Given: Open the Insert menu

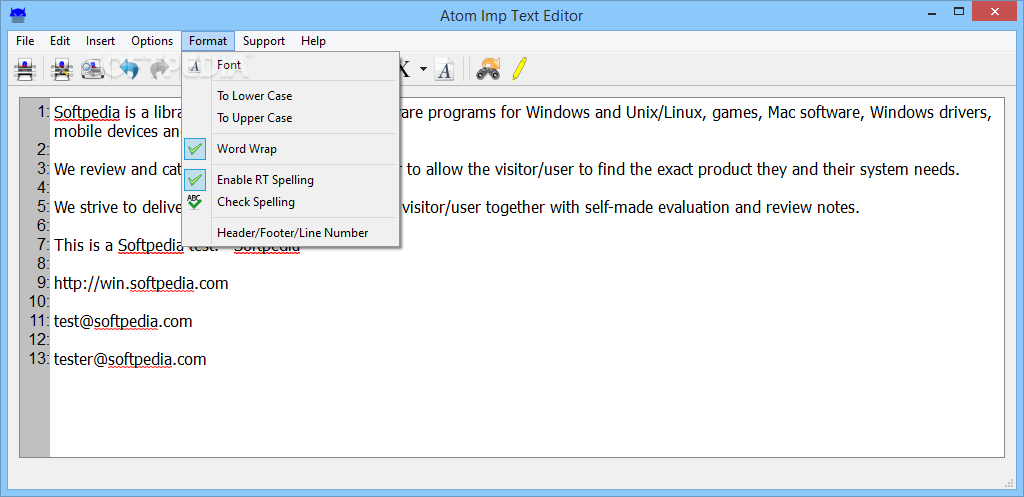Looking at the screenshot, I should pyautogui.click(x=101, y=41).
